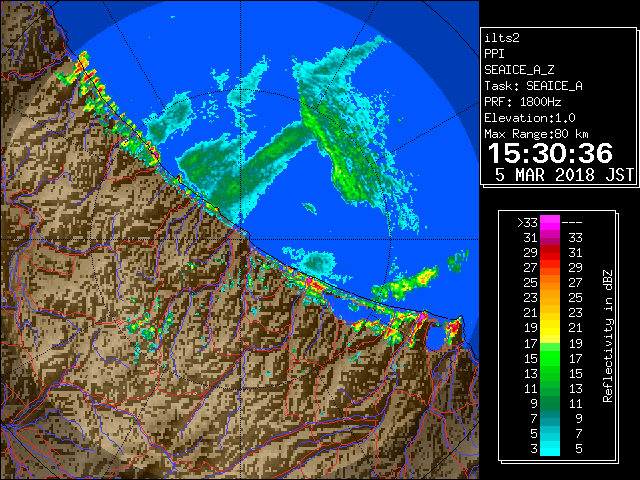Pick the turquoise 5–7 dBZ swatch
The image size is (640, 480).
point(550,433)
